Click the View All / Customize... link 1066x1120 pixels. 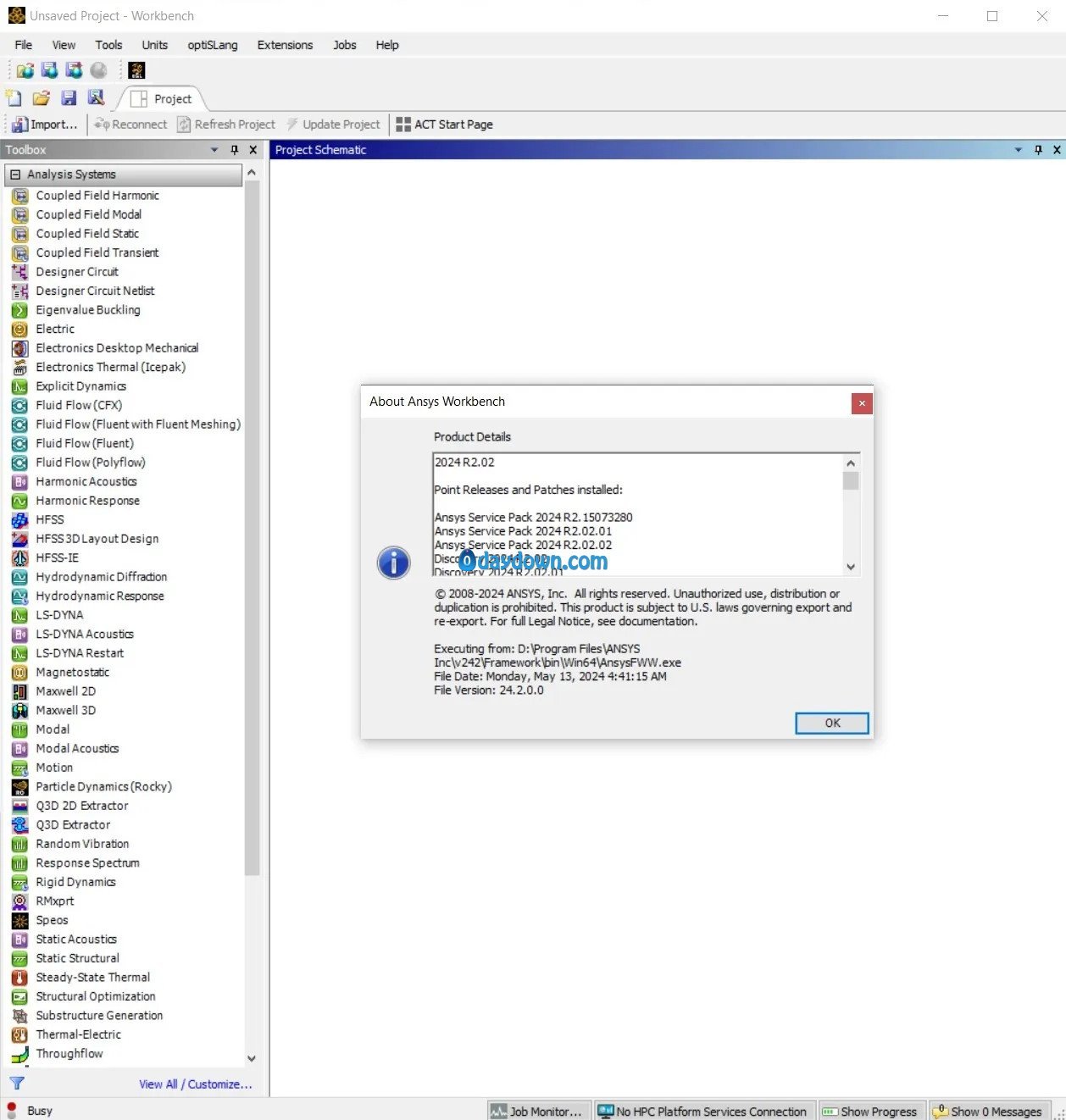(196, 1084)
